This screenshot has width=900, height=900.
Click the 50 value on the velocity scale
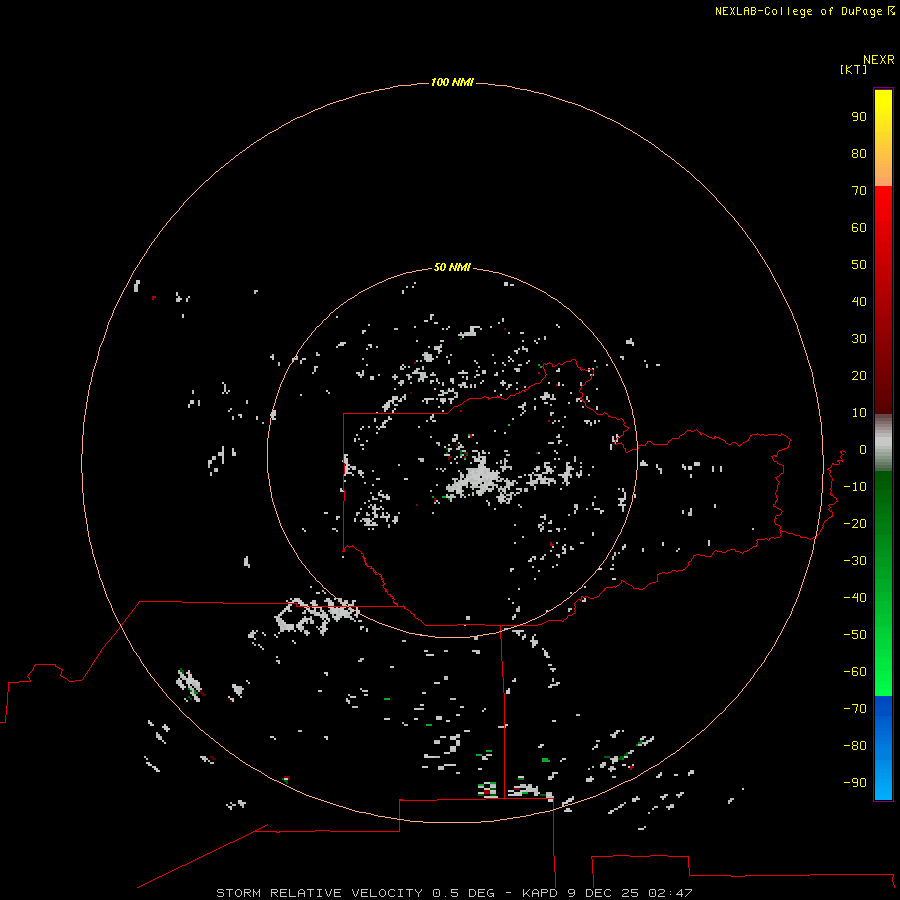859,265
